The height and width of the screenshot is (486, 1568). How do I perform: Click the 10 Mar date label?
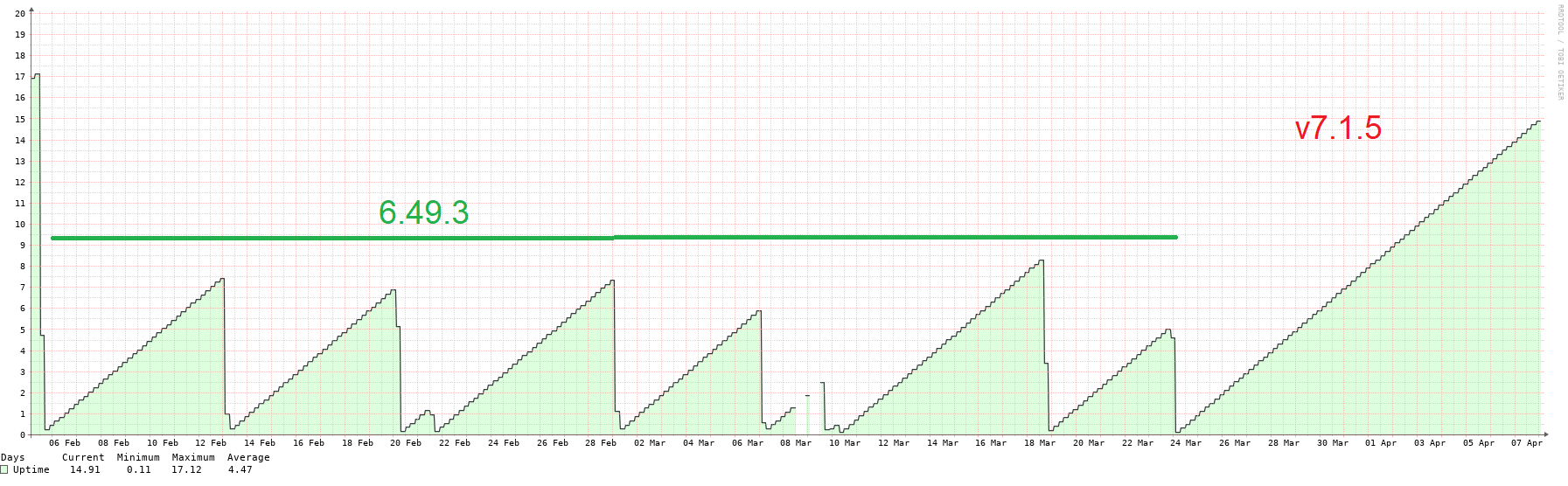[x=845, y=443]
